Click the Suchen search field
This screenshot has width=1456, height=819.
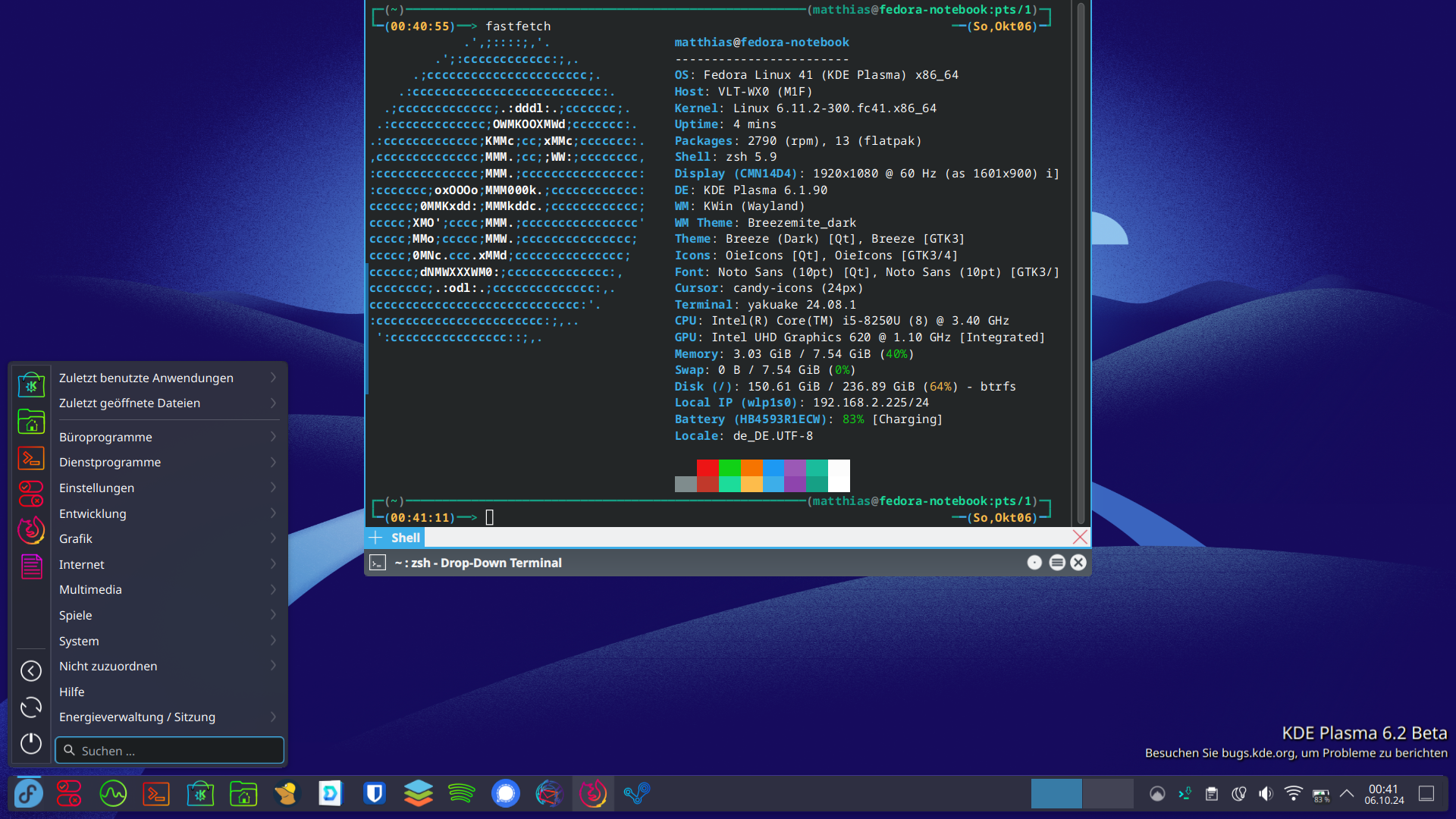click(171, 751)
